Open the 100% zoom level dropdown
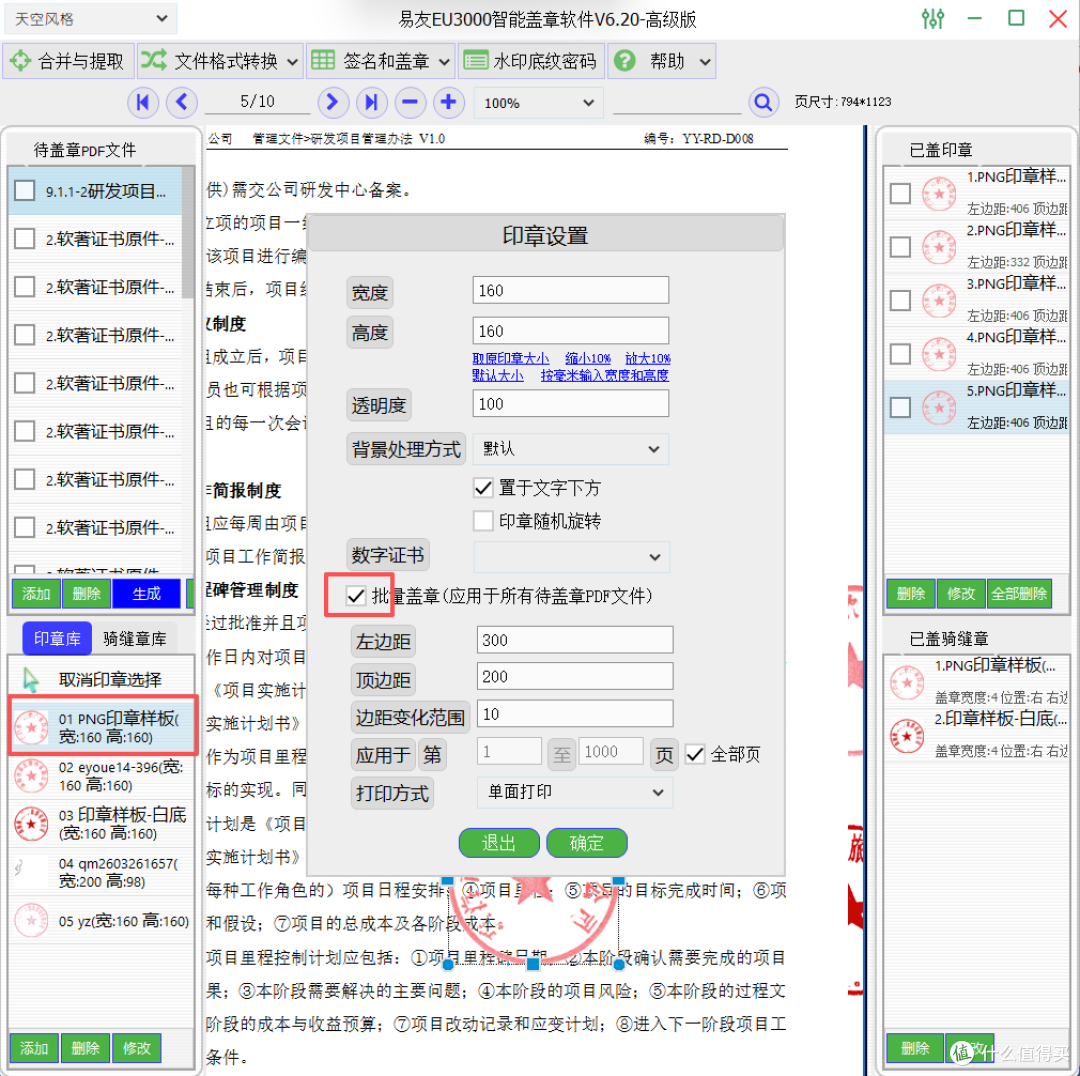This screenshot has width=1080, height=1076. click(x=538, y=103)
